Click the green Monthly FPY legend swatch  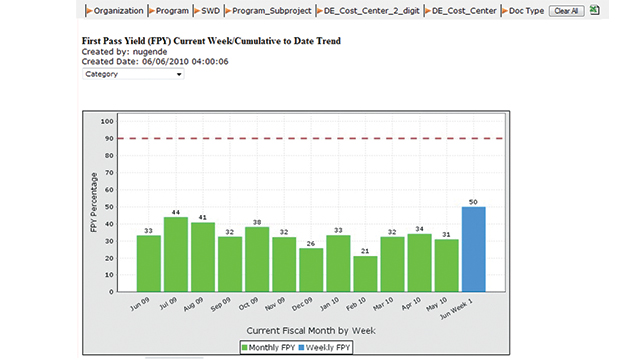click(x=244, y=348)
